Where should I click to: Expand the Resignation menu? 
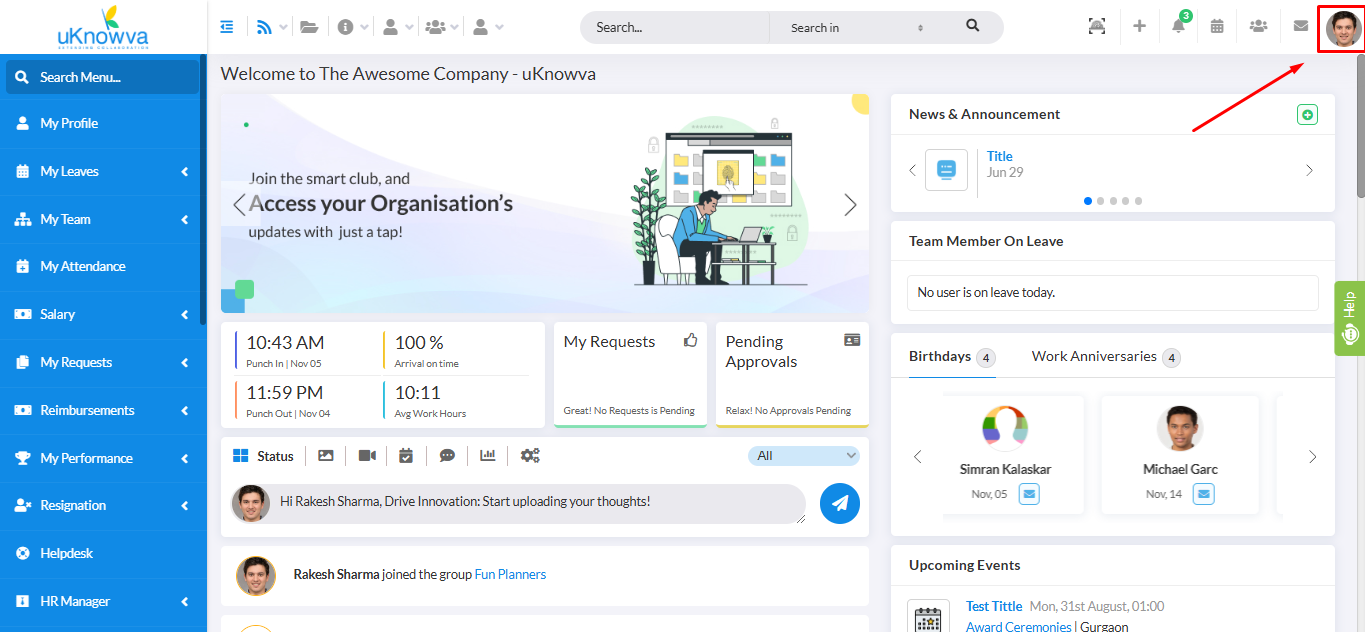click(x=103, y=505)
